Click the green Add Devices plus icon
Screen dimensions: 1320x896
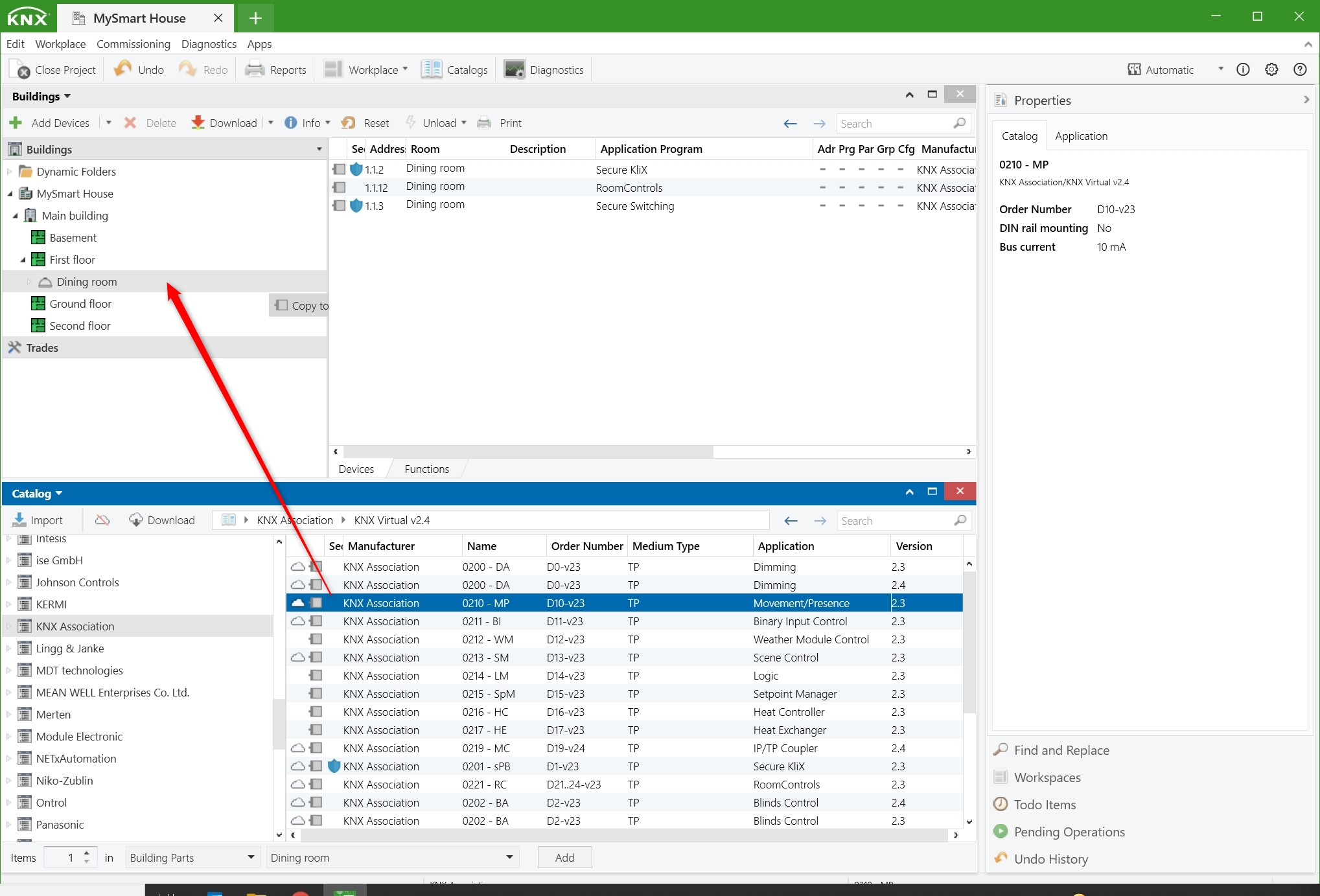coord(16,122)
